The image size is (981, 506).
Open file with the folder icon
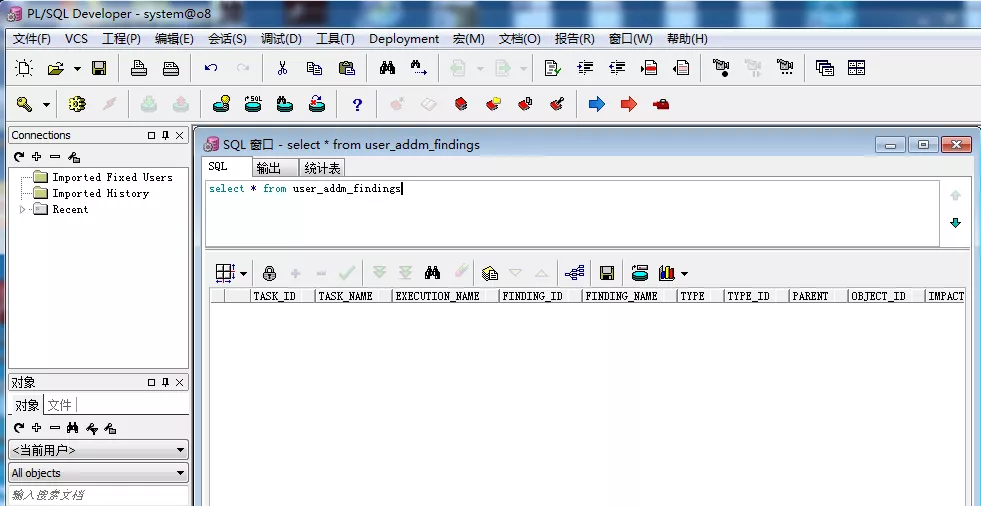(56, 68)
